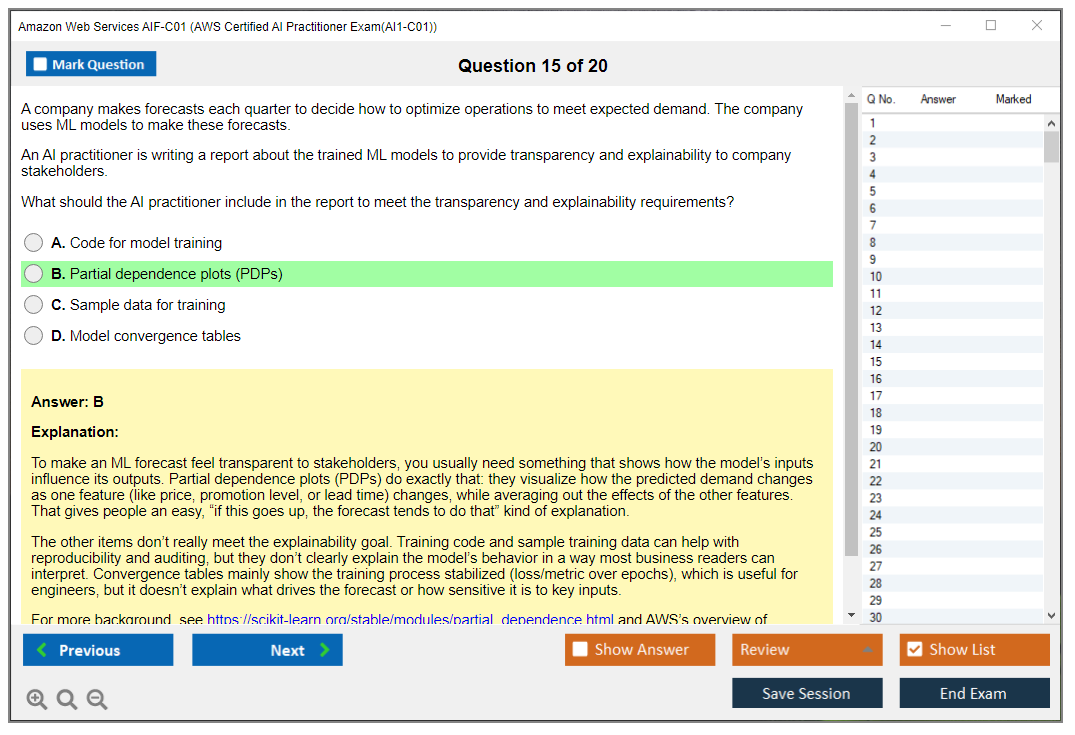1075x735 pixels.
Task: Pick option D Model convergence tables
Action: point(34,336)
